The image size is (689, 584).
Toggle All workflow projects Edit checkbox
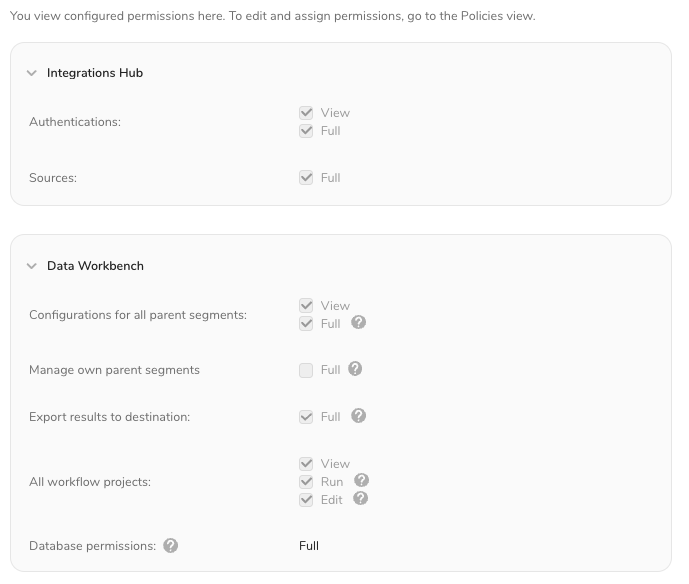[x=307, y=499]
